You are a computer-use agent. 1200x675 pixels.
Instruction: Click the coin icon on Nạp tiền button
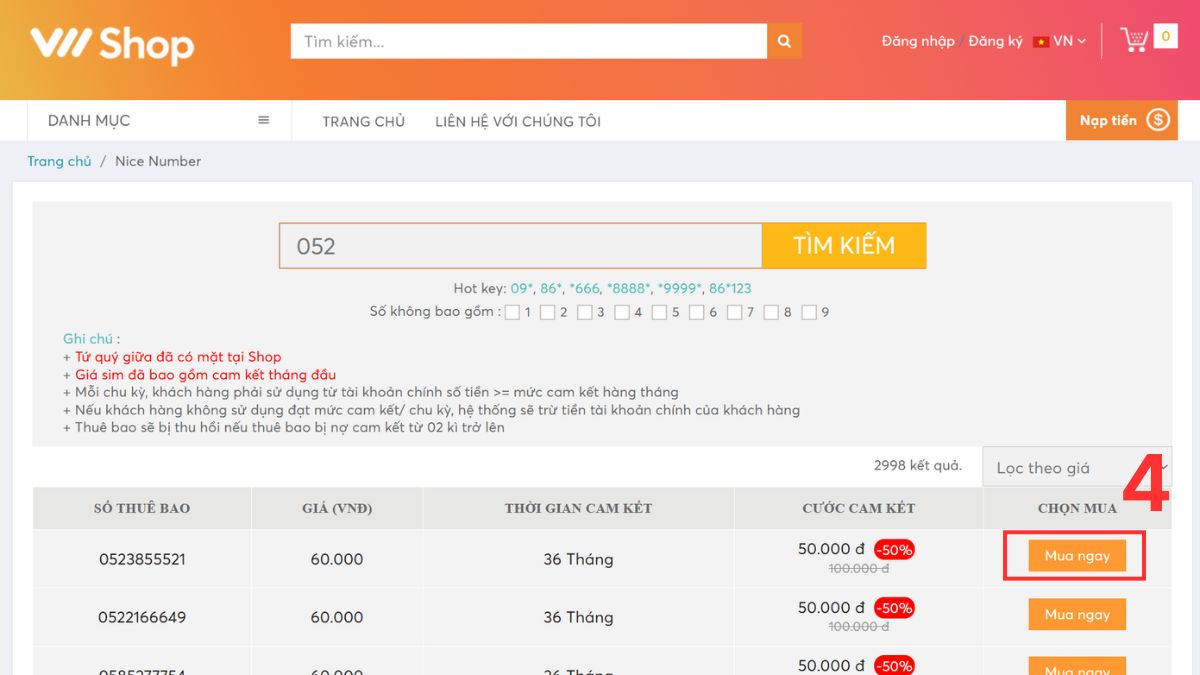1160,120
